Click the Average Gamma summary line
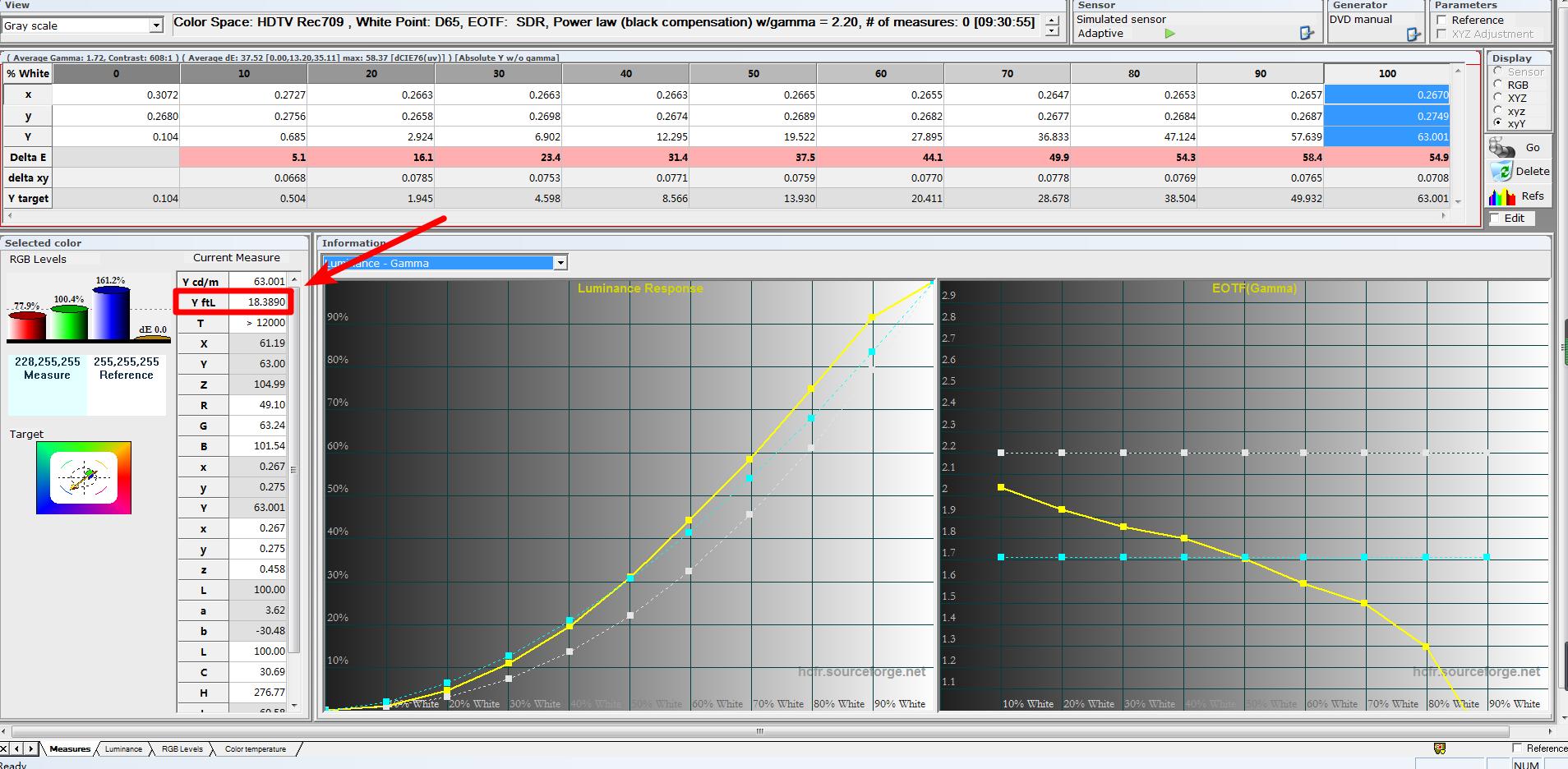This screenshot has width=1568, height=769. click(x=284, y=58)
